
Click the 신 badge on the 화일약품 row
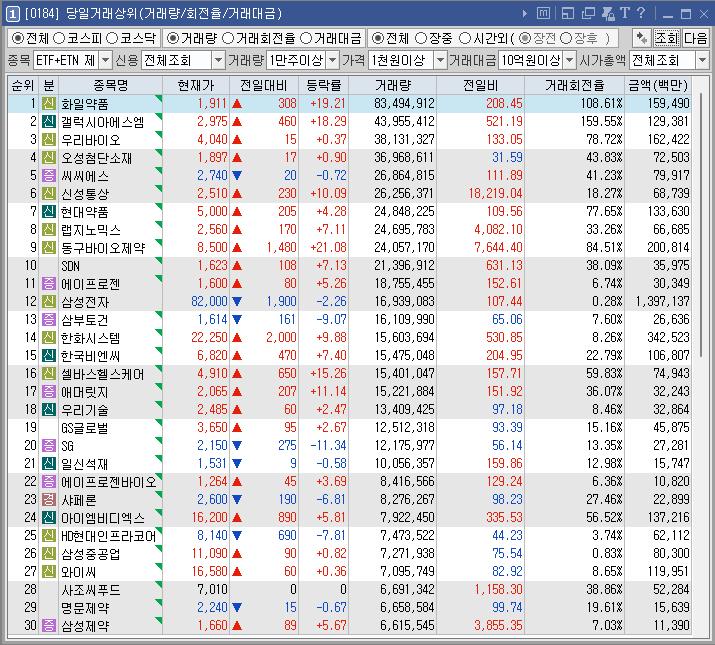click(x=49, y=104)
